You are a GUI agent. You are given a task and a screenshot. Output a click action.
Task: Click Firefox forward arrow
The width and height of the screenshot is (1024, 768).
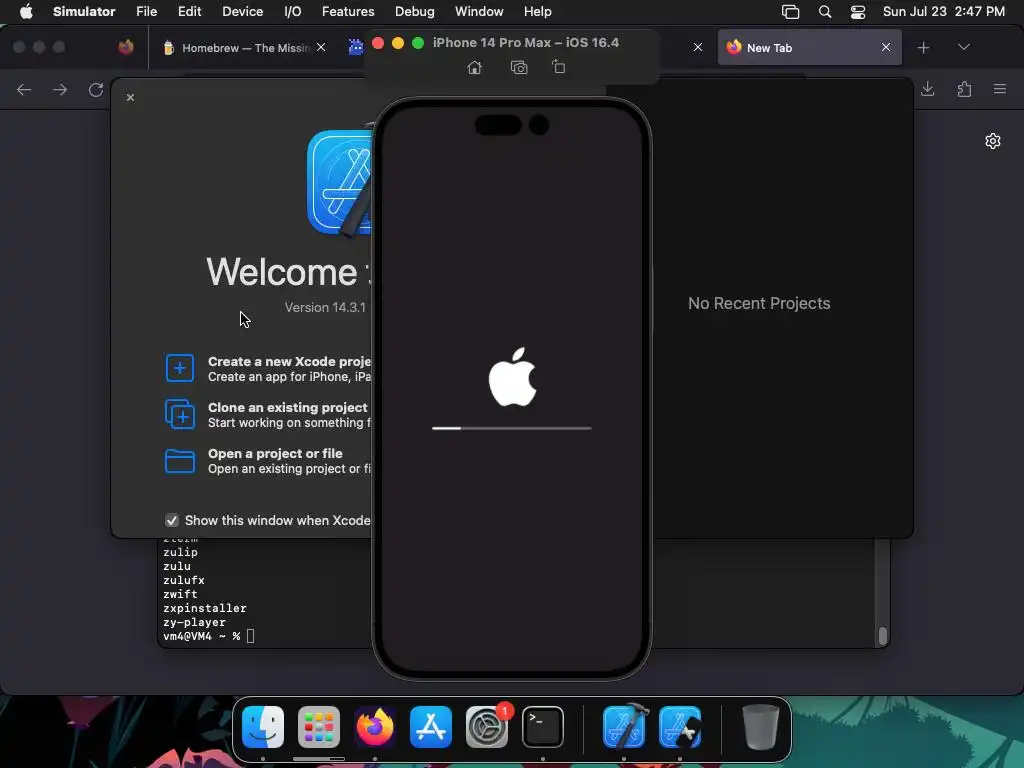coord(60,89)
